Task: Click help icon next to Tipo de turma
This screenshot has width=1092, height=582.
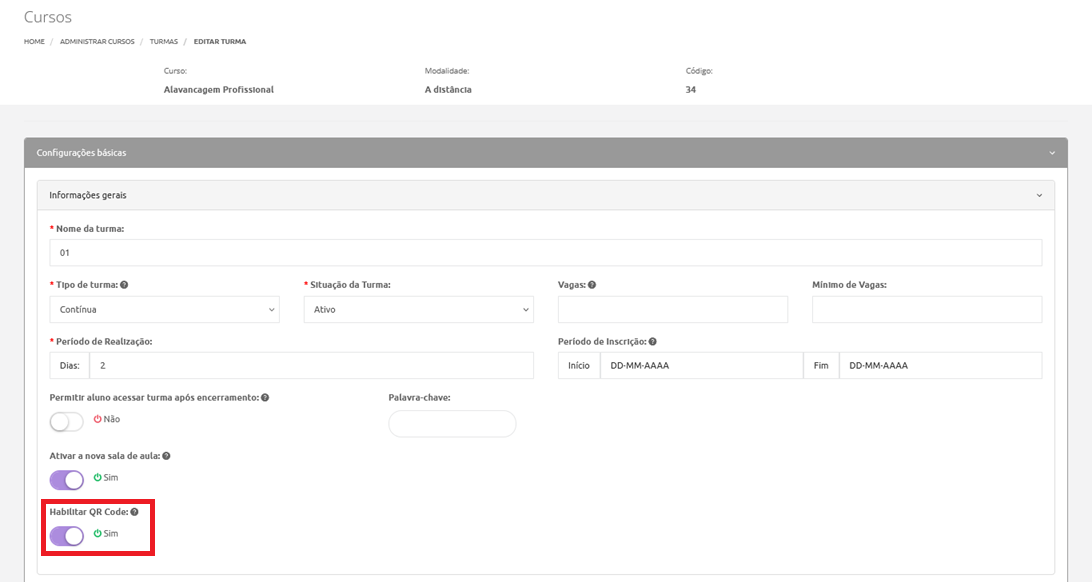Action: point(124,285)
